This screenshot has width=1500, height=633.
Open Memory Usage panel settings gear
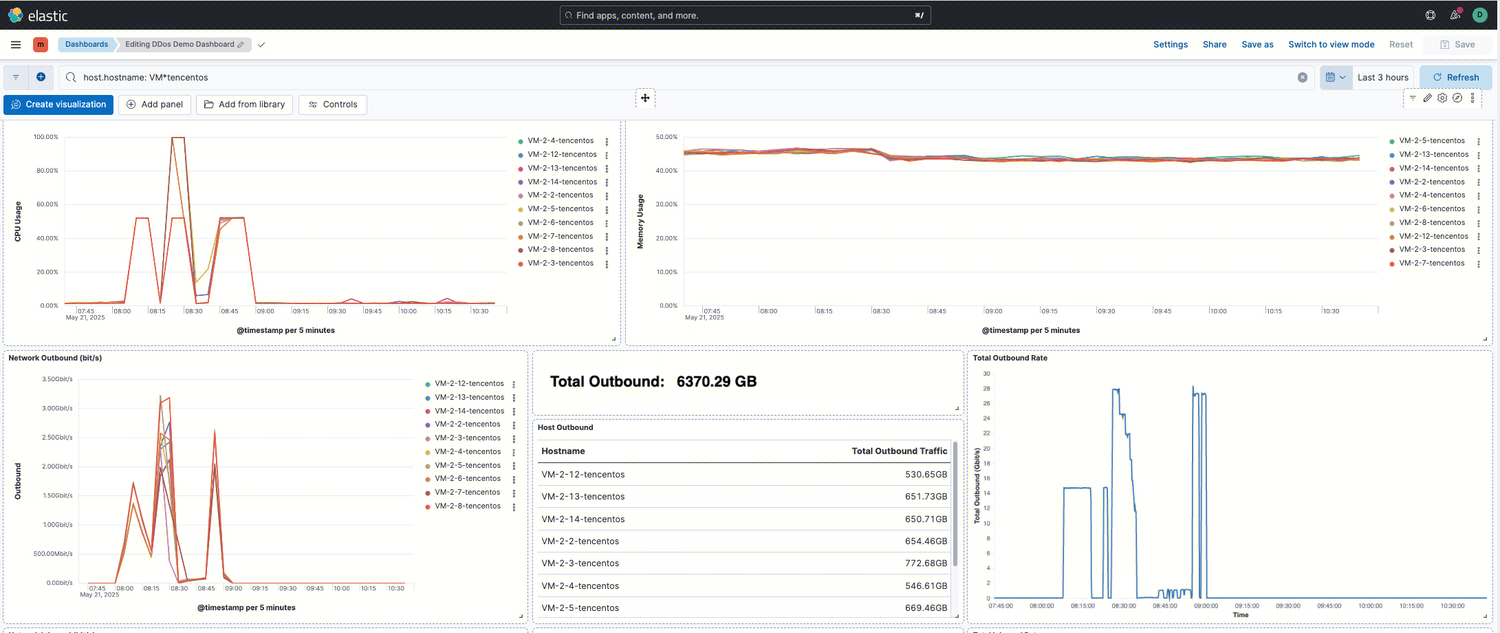tap(1442, 98)
